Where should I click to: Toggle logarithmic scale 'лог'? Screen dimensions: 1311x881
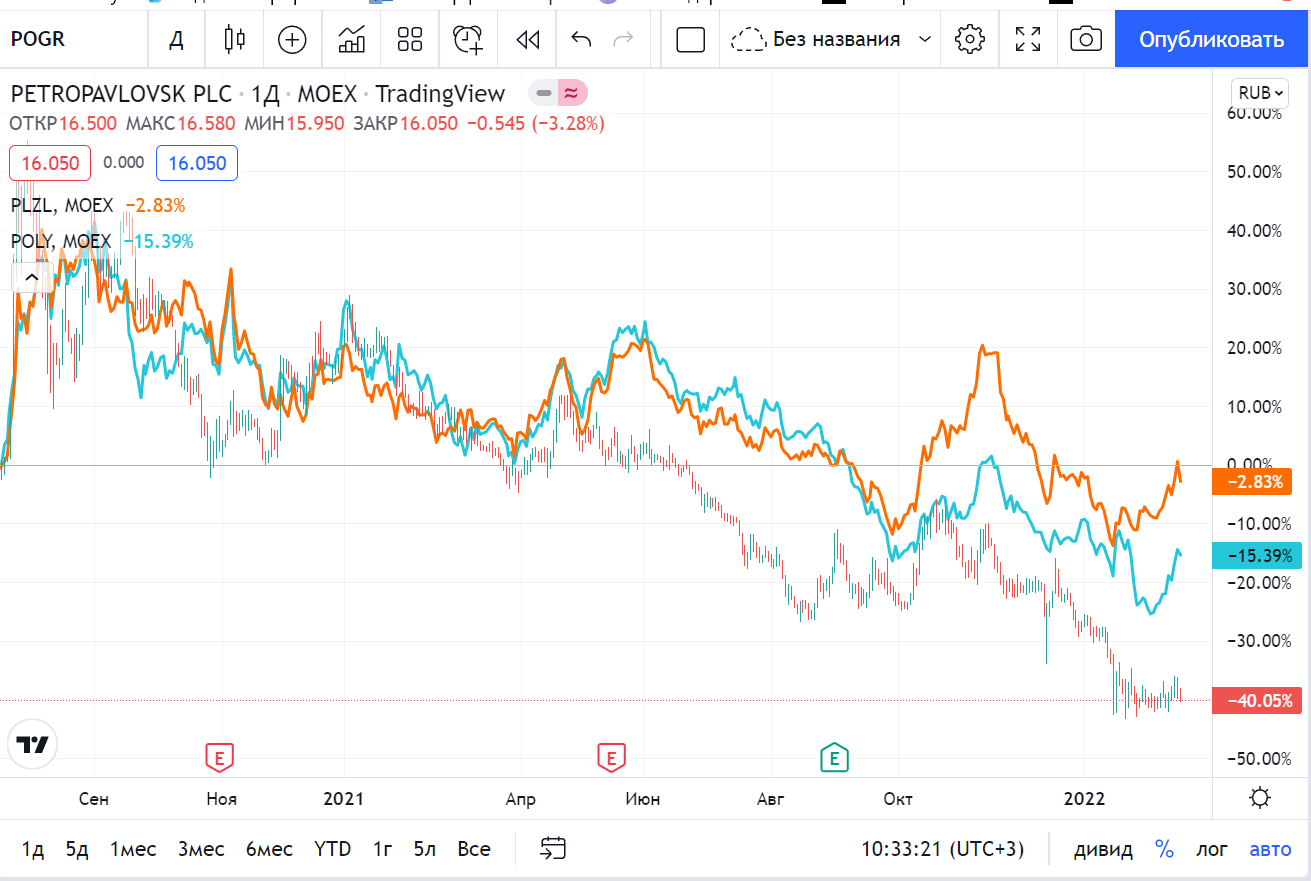click(1212, 849)
